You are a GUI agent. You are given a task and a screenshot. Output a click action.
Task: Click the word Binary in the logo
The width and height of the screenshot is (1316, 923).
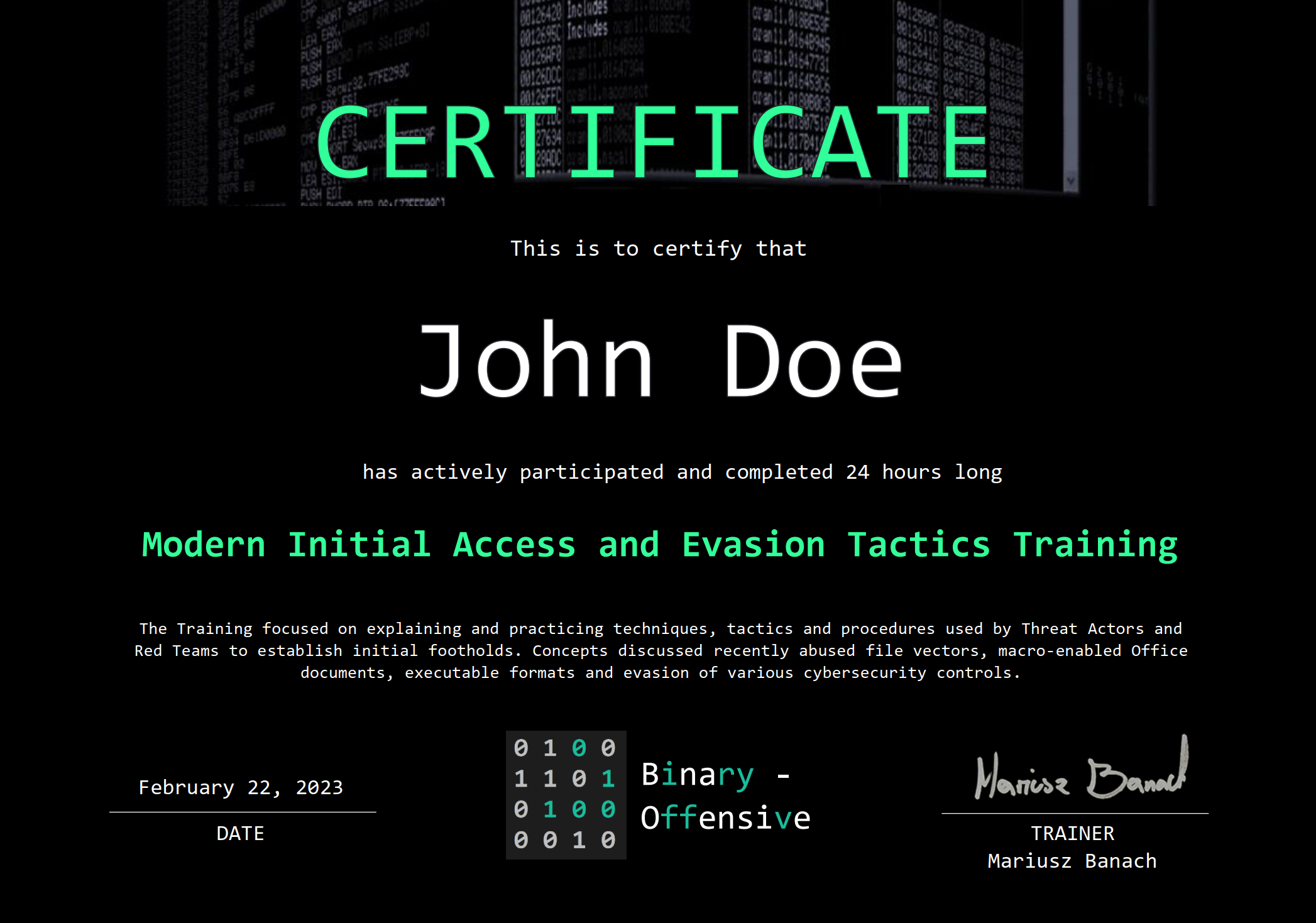tap(698, 774)
